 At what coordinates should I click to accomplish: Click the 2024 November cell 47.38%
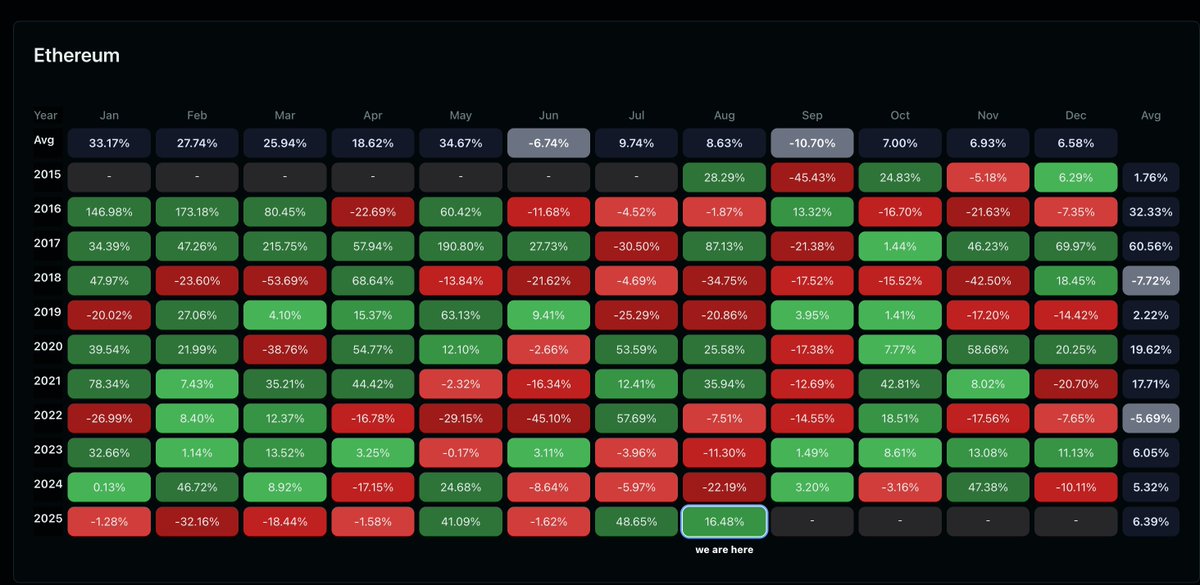pyautogui.click(x=988, y=489)
